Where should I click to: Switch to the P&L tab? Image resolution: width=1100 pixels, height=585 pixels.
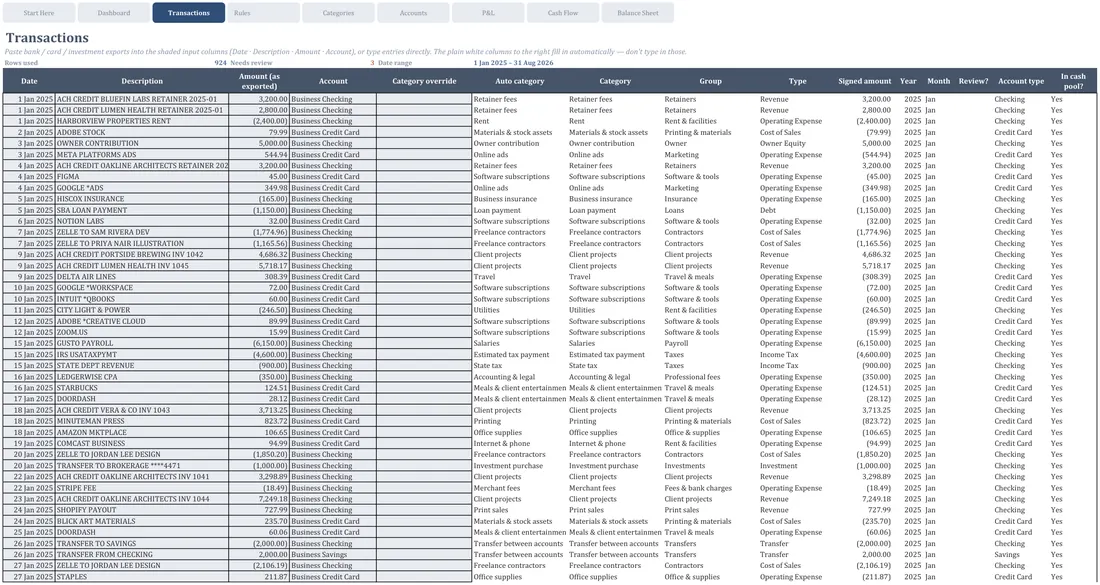488,13
